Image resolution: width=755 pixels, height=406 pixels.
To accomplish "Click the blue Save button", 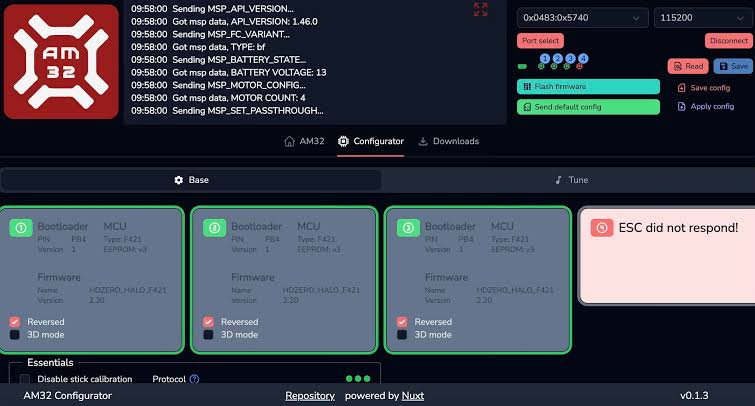I will pos(733,66).
